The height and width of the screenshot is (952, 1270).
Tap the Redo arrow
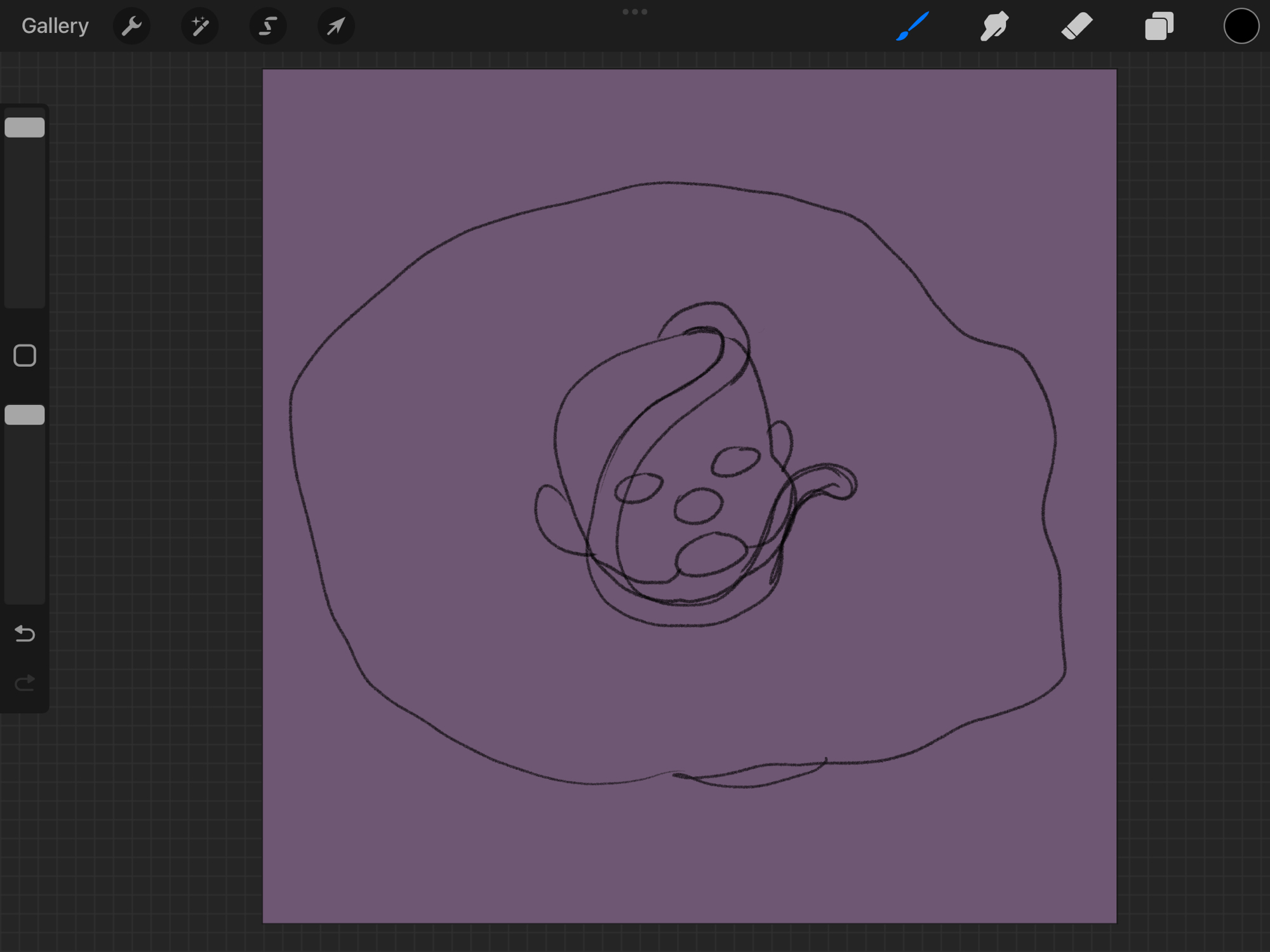pos(25,683)
